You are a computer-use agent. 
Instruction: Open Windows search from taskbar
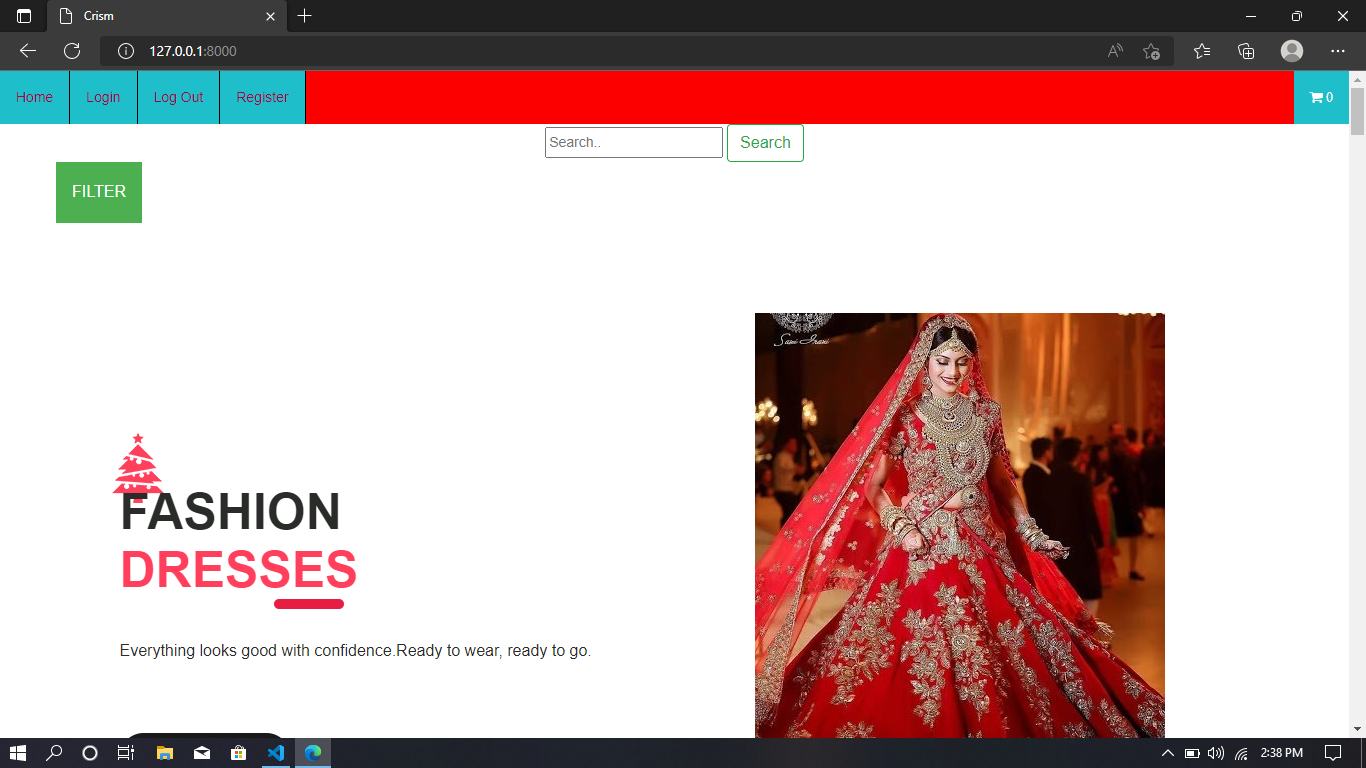point(54,753)
